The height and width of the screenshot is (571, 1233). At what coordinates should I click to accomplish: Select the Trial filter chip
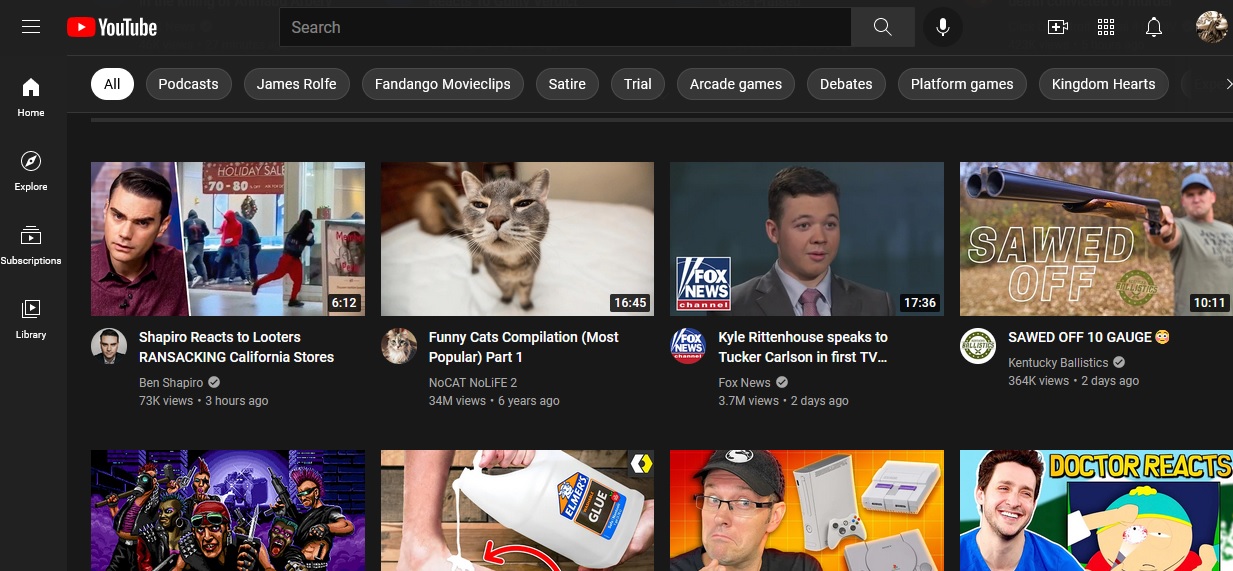click(638, 84)
